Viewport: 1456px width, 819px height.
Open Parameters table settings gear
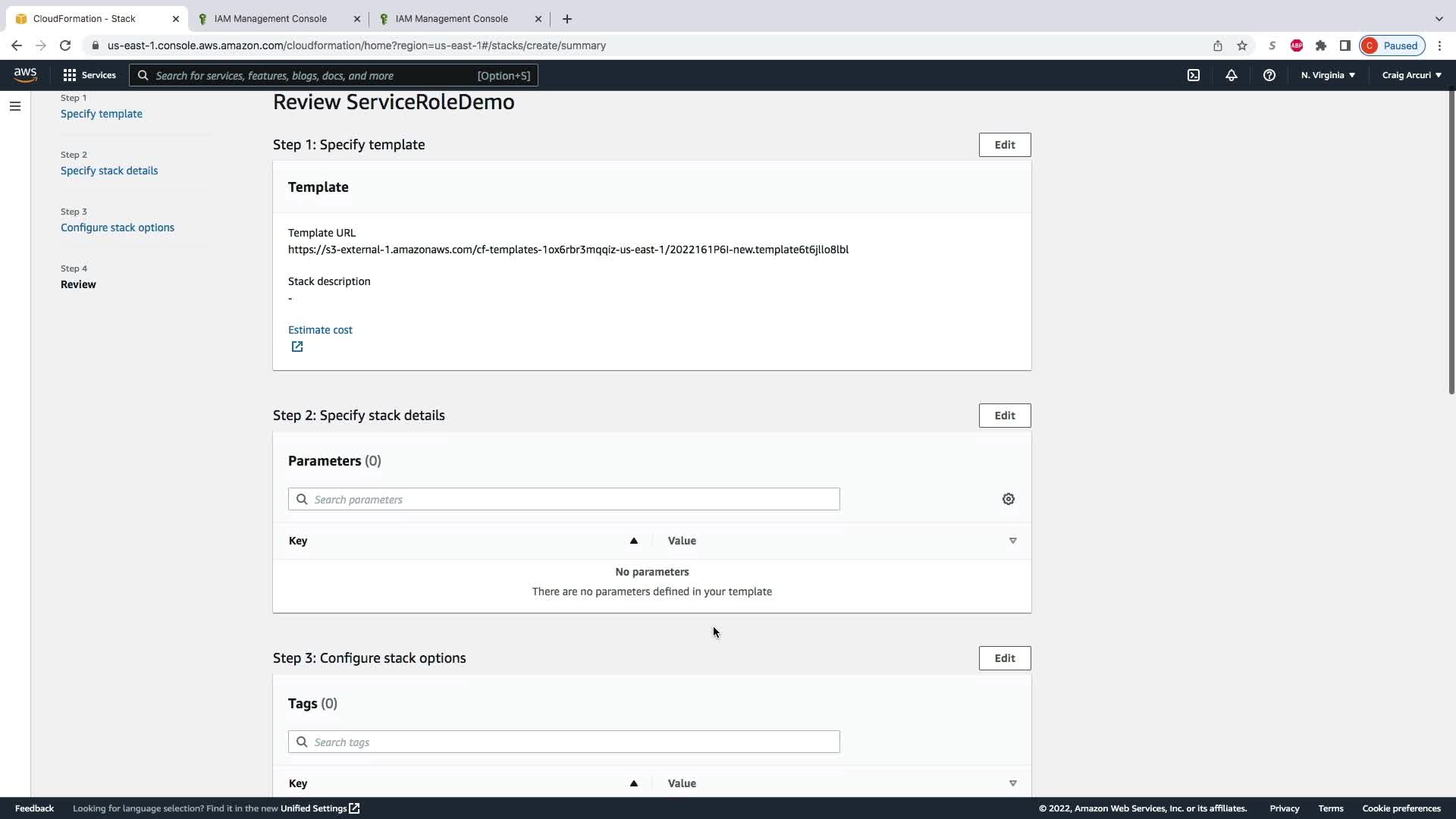pos(1009,499)
